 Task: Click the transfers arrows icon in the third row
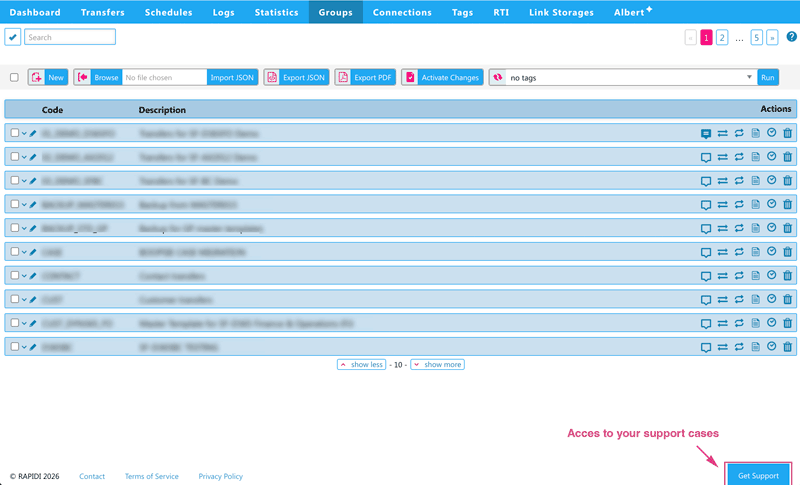[x=722, y=180]
